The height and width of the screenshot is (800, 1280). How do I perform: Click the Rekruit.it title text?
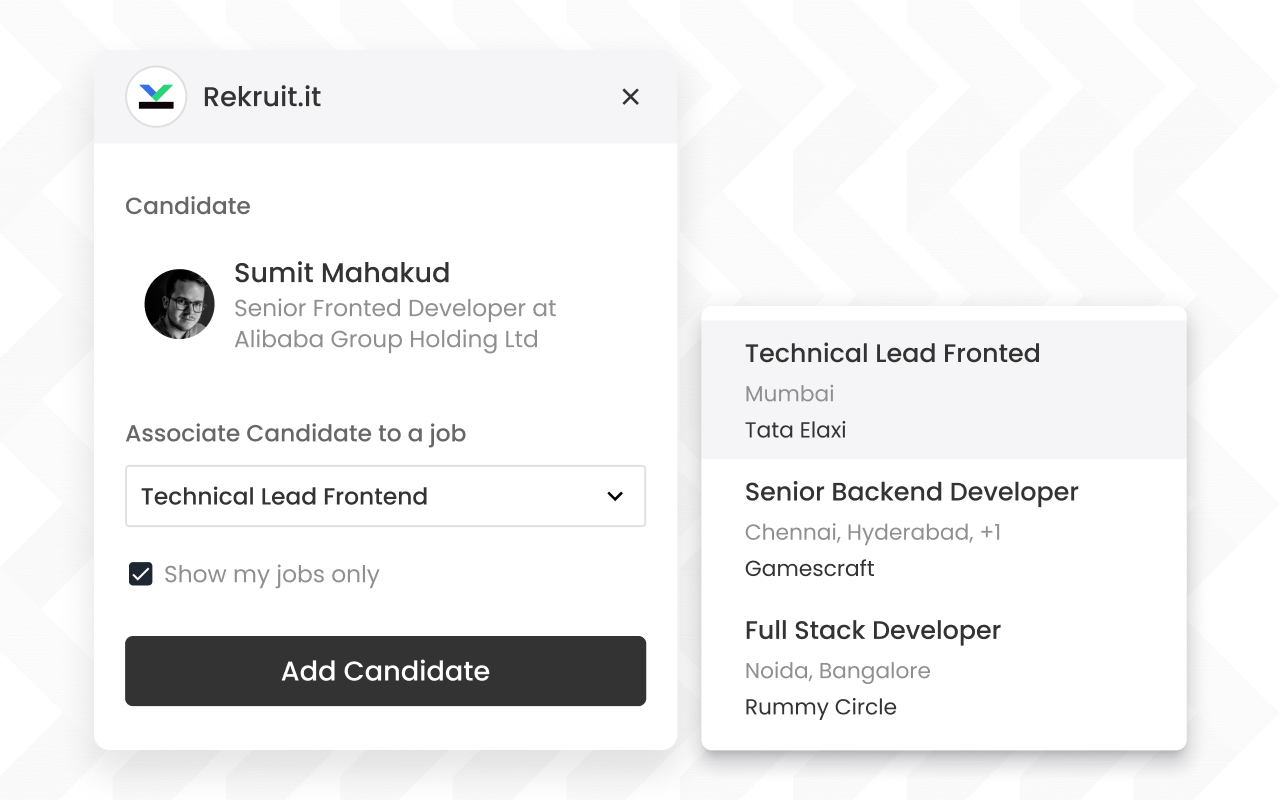262,97
